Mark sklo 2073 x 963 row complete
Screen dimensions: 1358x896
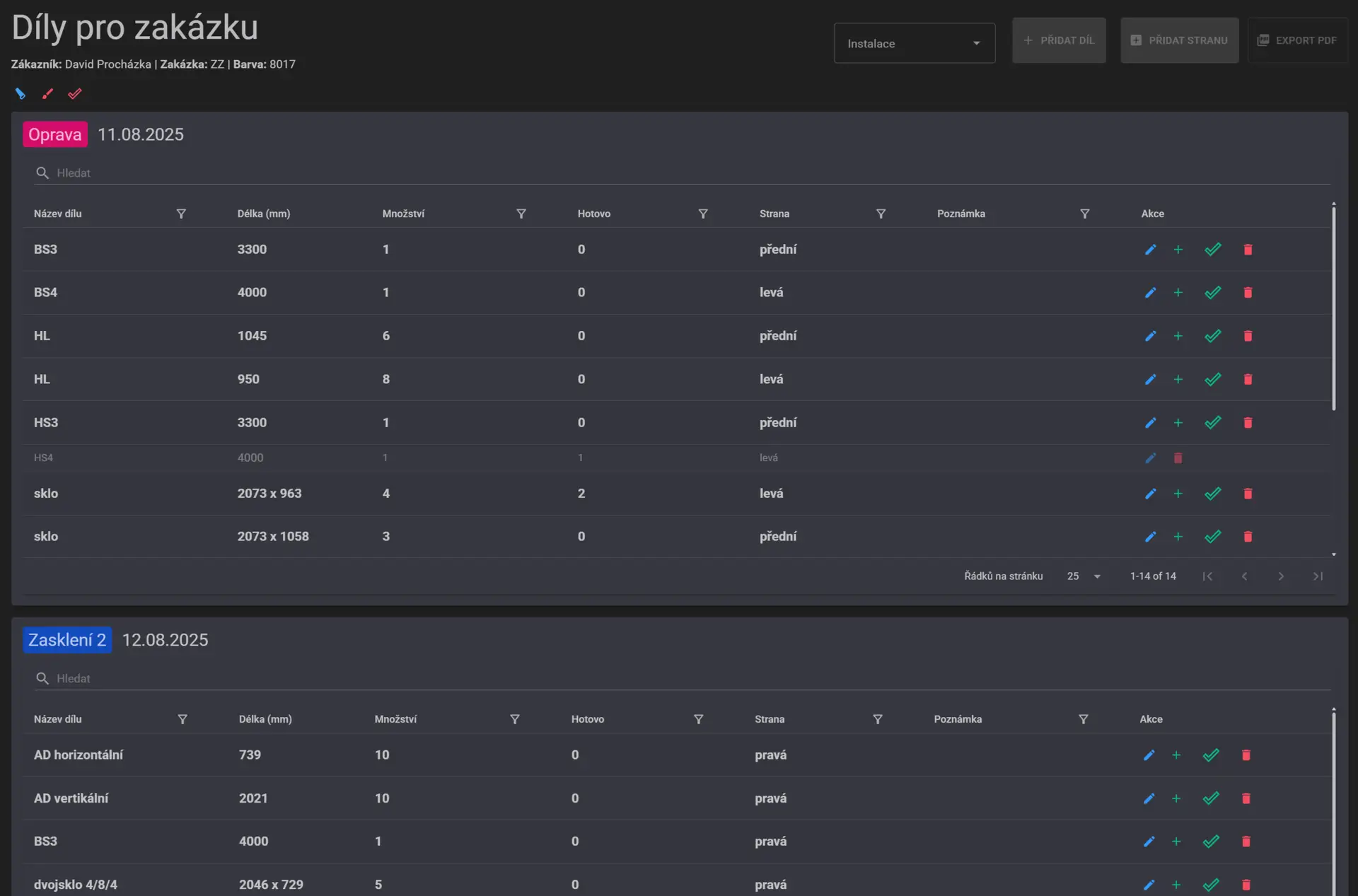[1212, 494]
